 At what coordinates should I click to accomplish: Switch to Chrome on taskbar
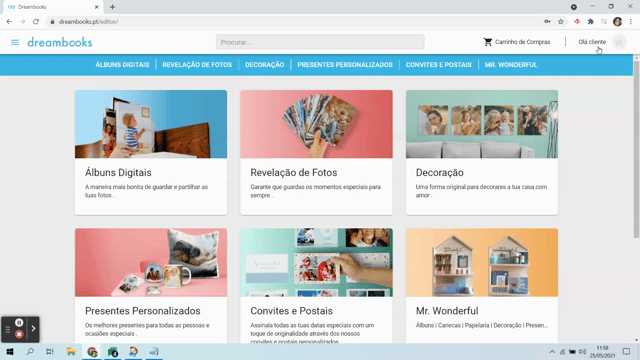click(92, 351)
